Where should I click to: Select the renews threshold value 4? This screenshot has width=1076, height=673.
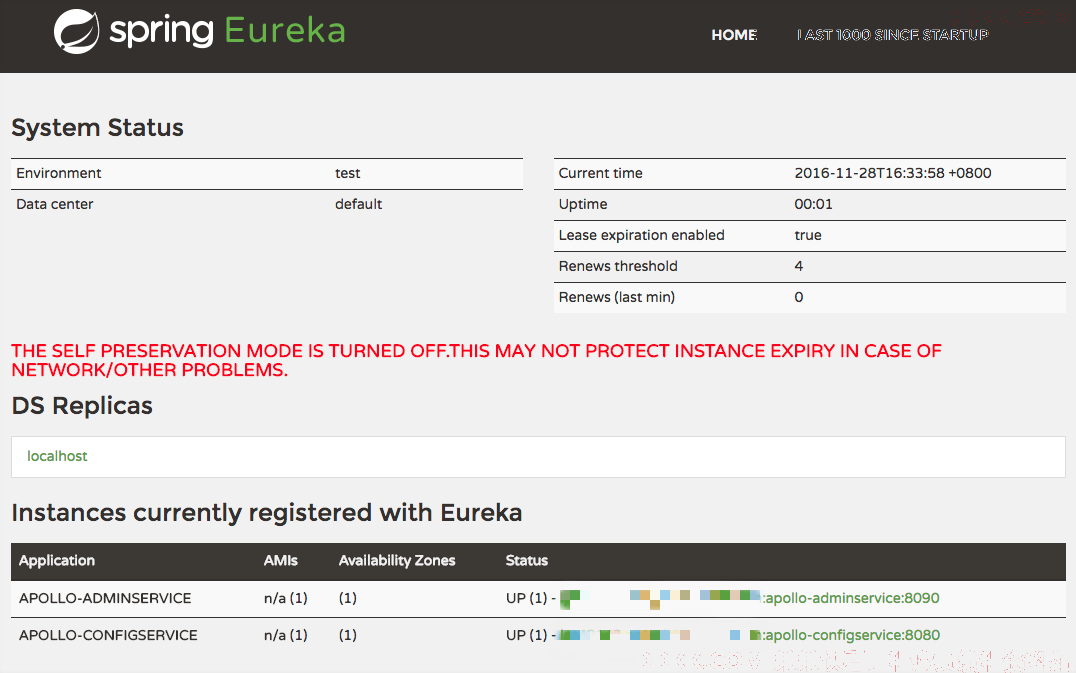click(799, 266)
